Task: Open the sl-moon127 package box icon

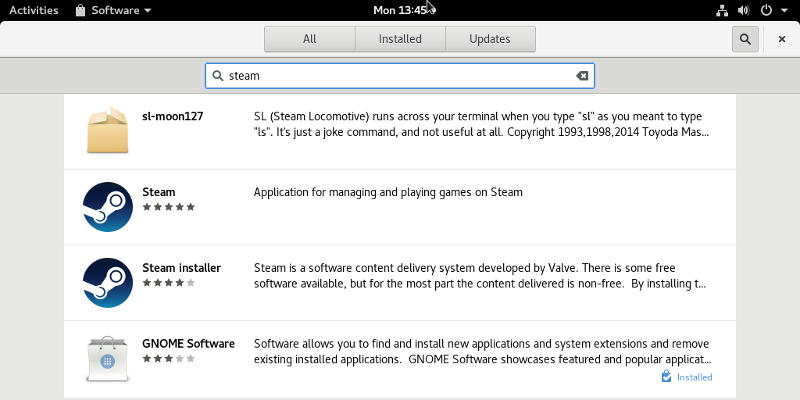Action: pos(107,130)
